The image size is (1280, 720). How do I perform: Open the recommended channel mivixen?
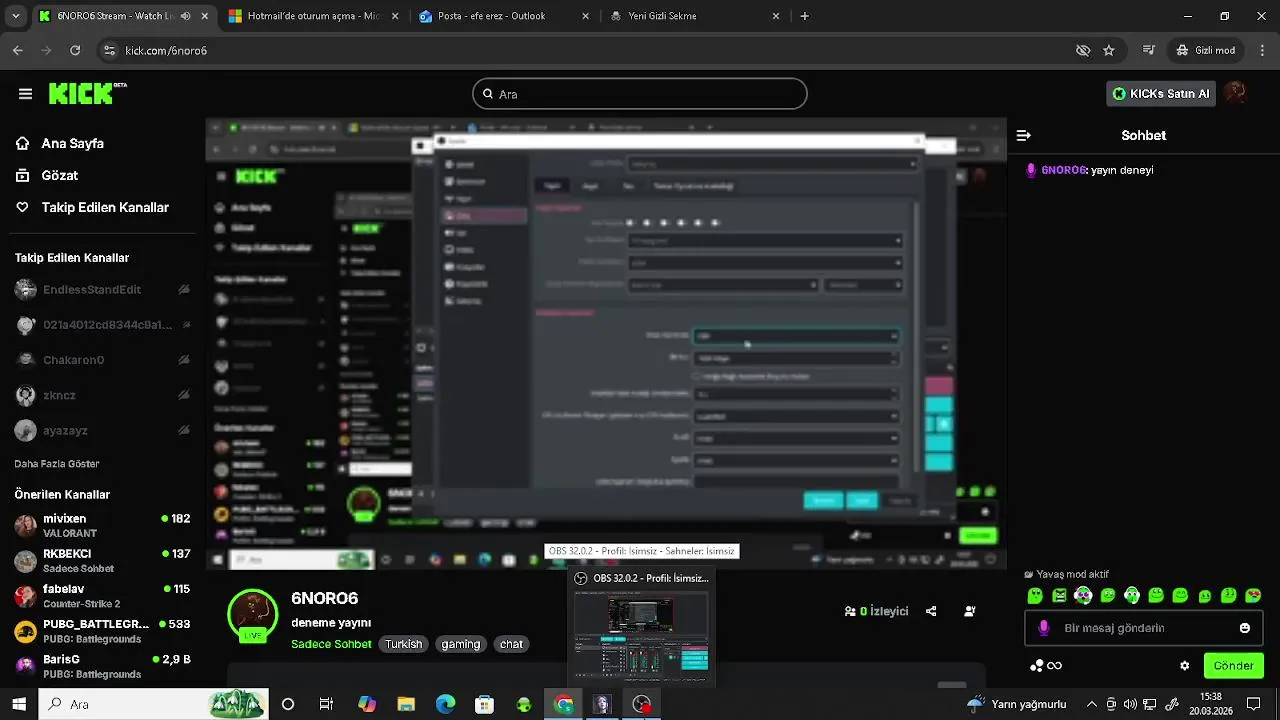coord(103,525)
